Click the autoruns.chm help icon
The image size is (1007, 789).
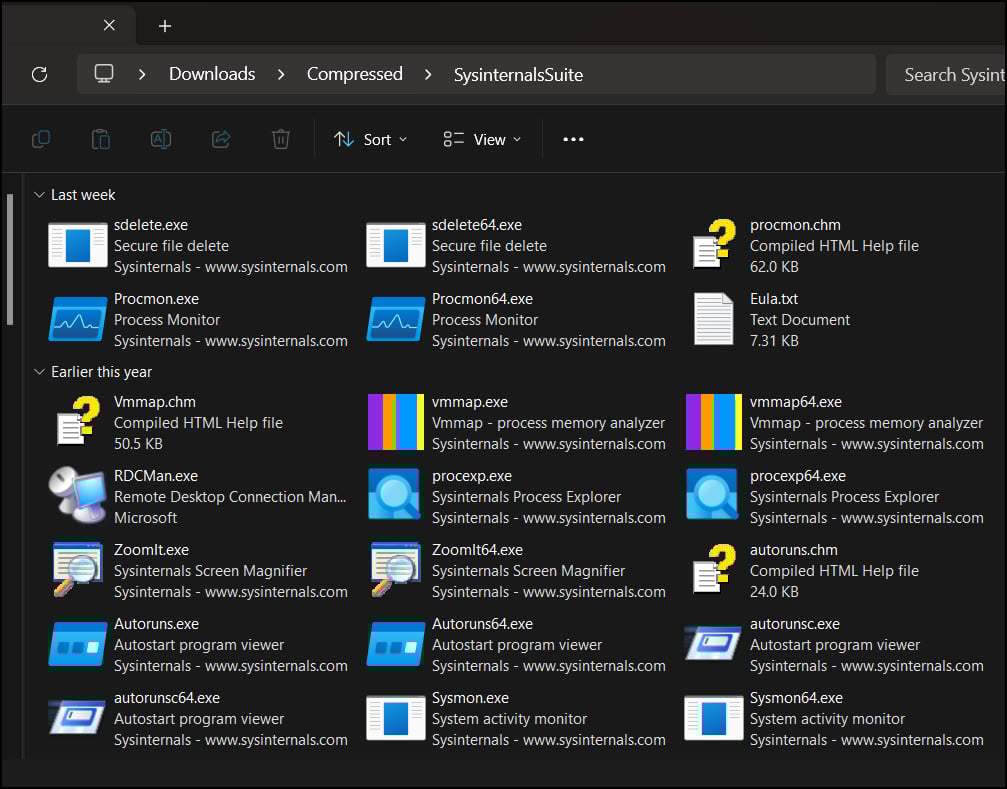[x=714, y=569]
